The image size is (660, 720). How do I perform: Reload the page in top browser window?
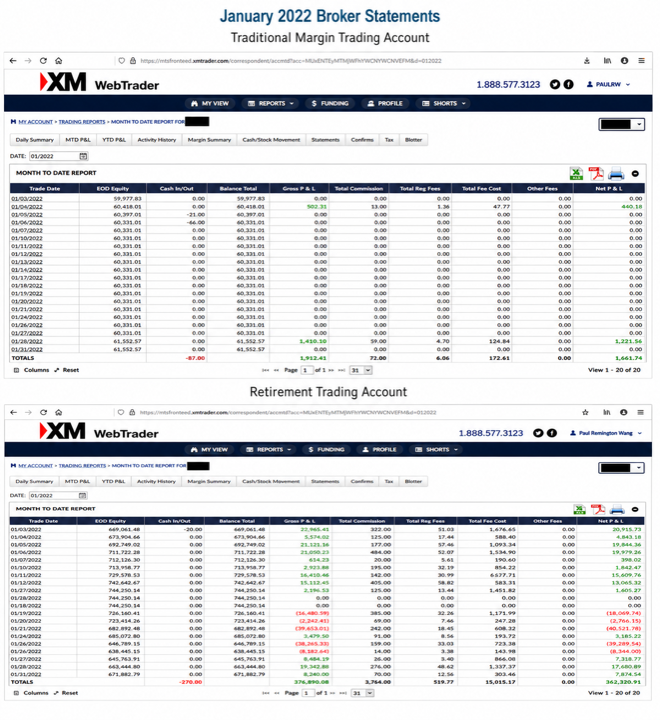coord(43,61)
